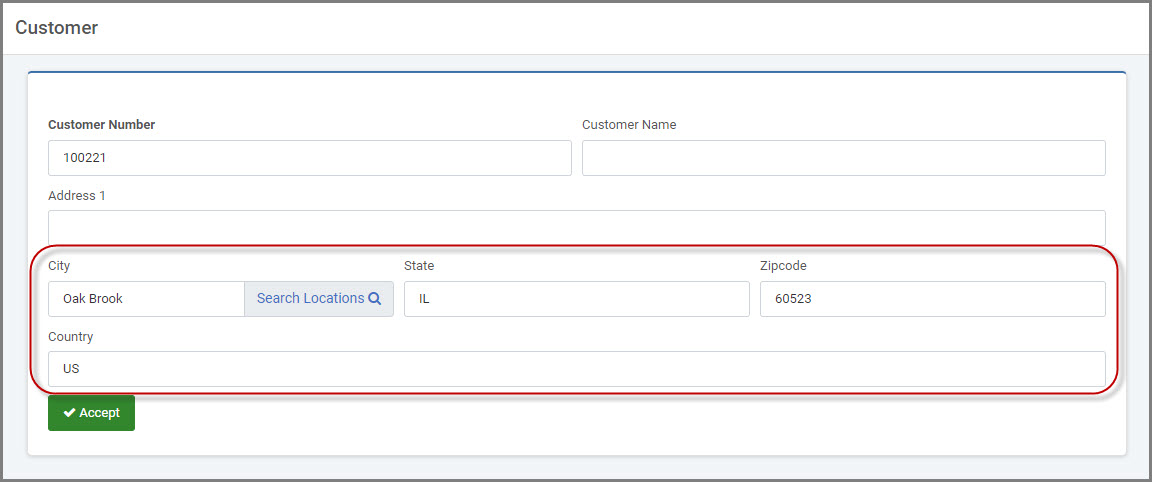Select the Country field containing US
The width and height of the screenshot is (1152, 482).
[577, 369]
